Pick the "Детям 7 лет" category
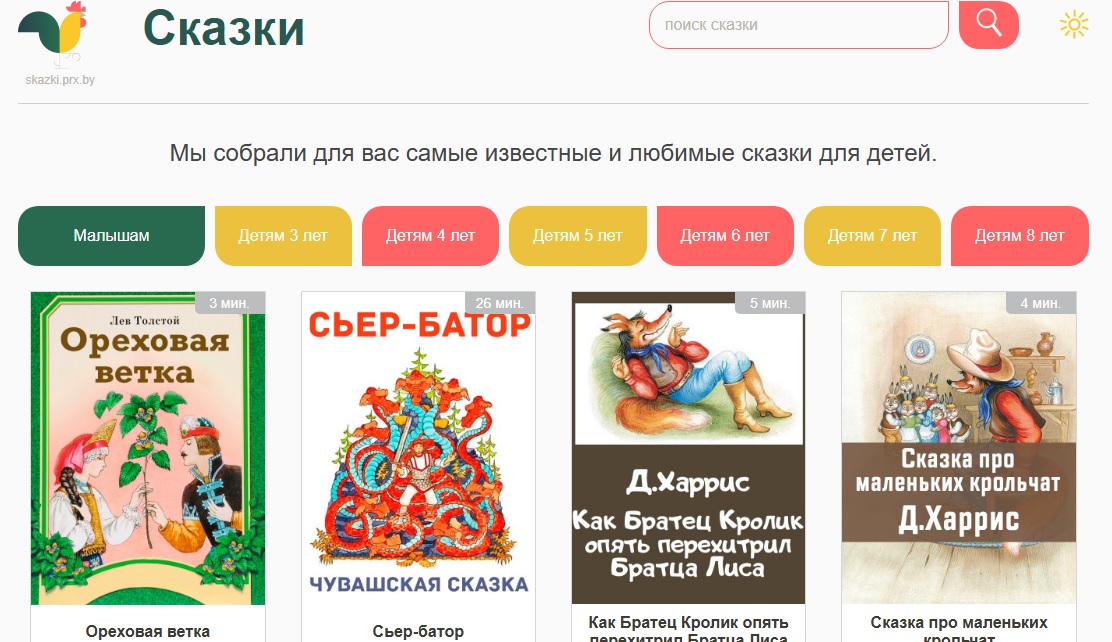The width and height of the screenshot is (1112, 642). (872, 236)
